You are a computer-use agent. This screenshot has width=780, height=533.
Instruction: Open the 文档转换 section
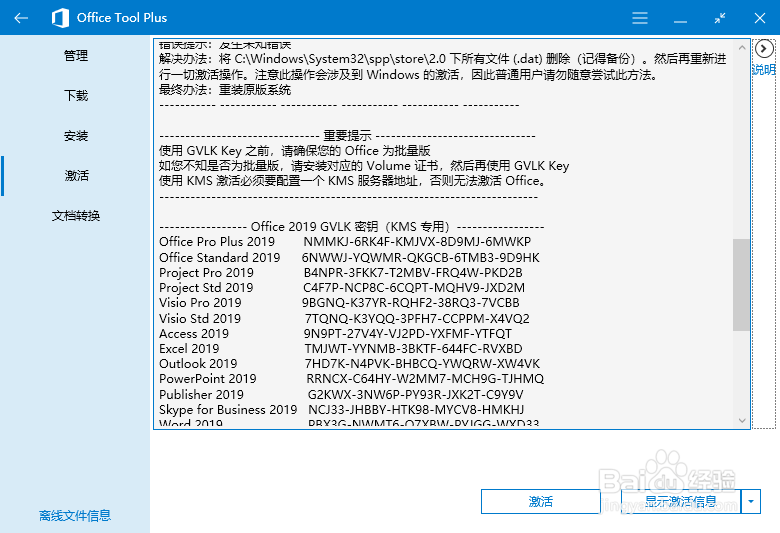tap(76, 215)
